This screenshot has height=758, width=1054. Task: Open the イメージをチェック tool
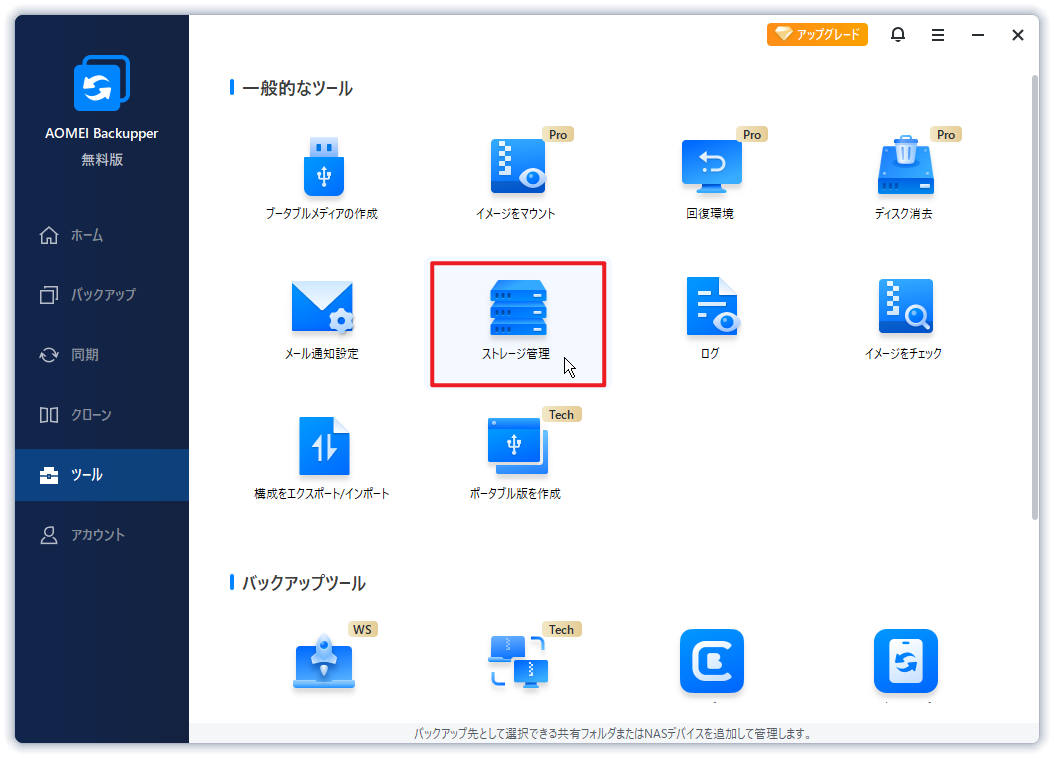[904, 319]
